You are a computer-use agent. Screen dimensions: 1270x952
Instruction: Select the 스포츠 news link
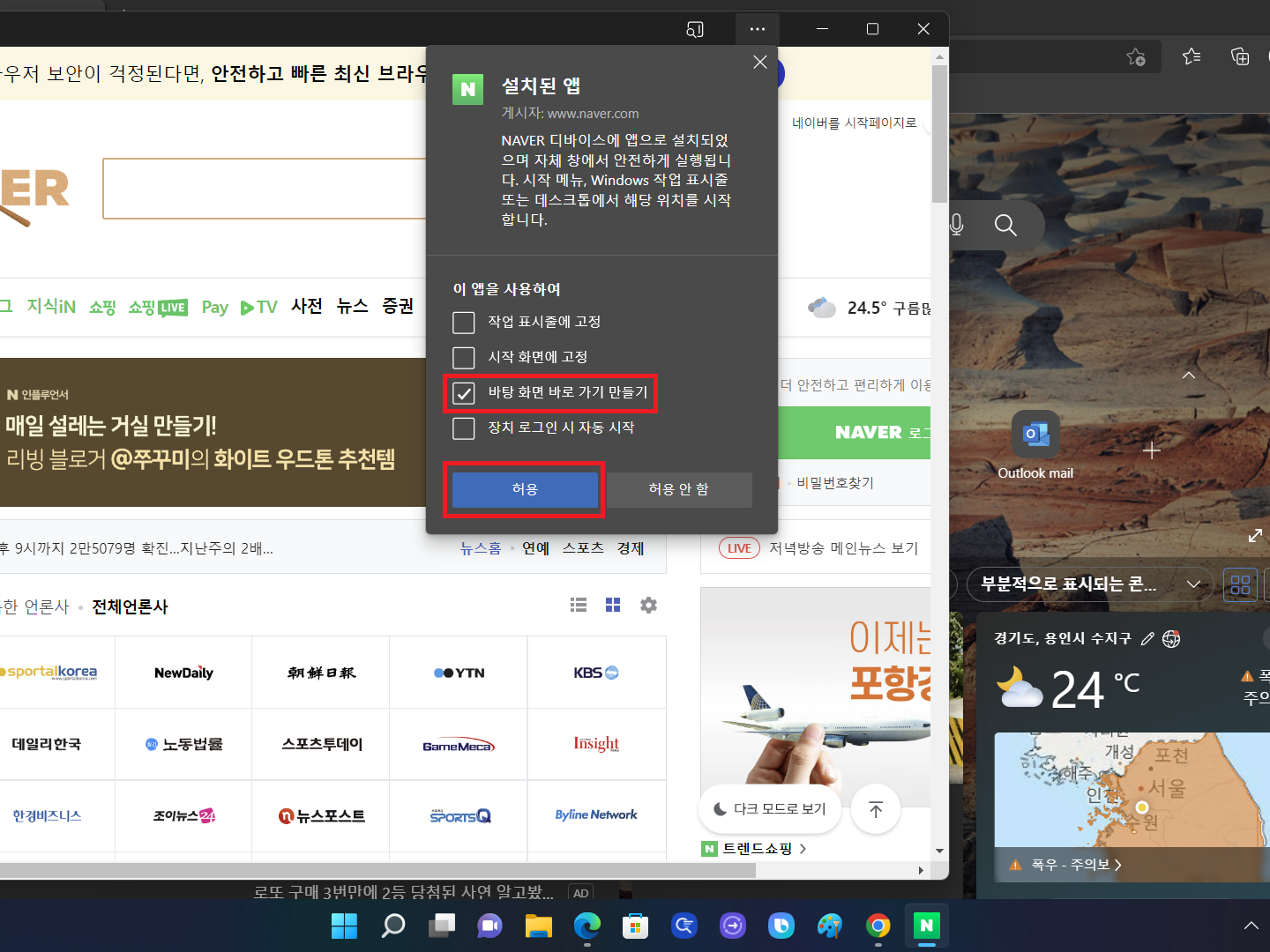[x=584, y=548]
